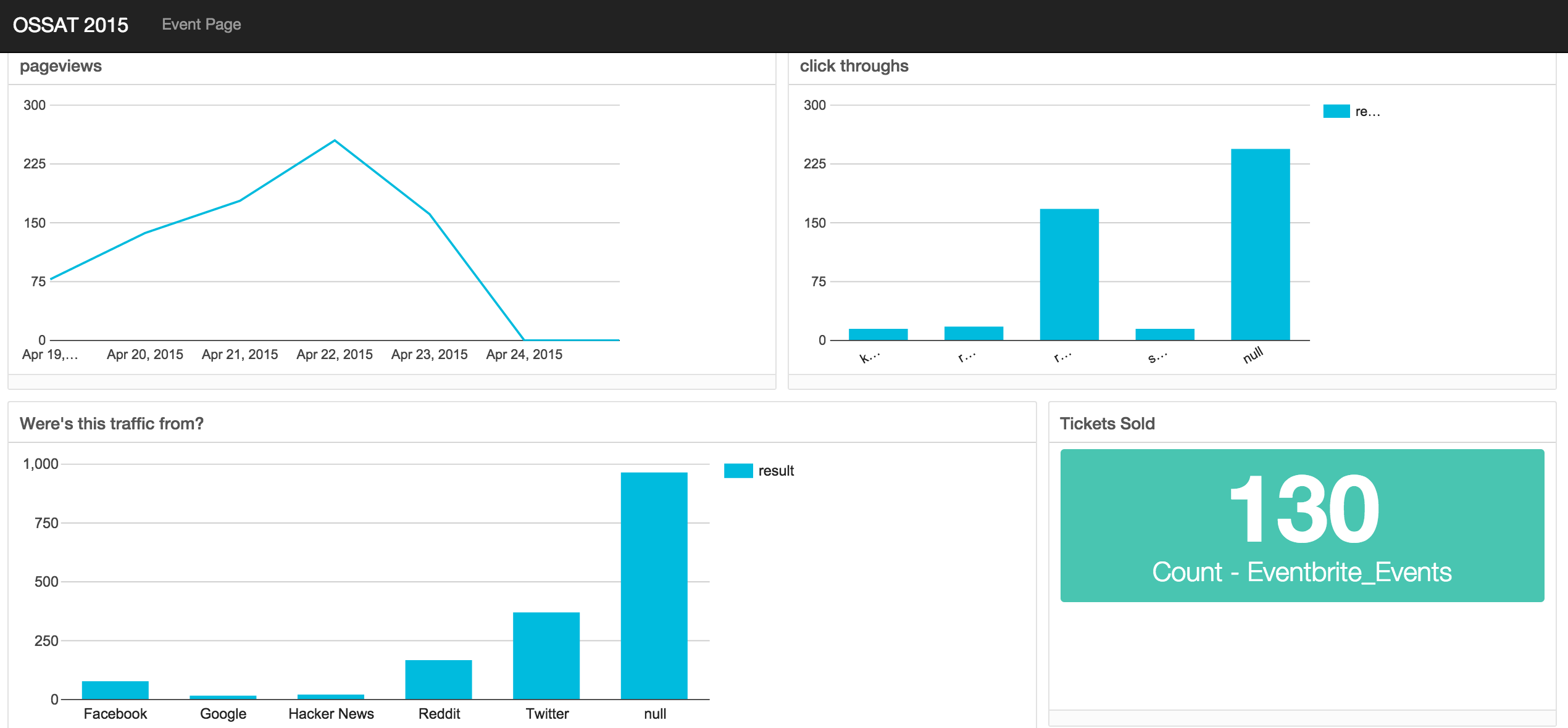
Task: Click the click throughs legend color swatch
Action: point(1336,112)
